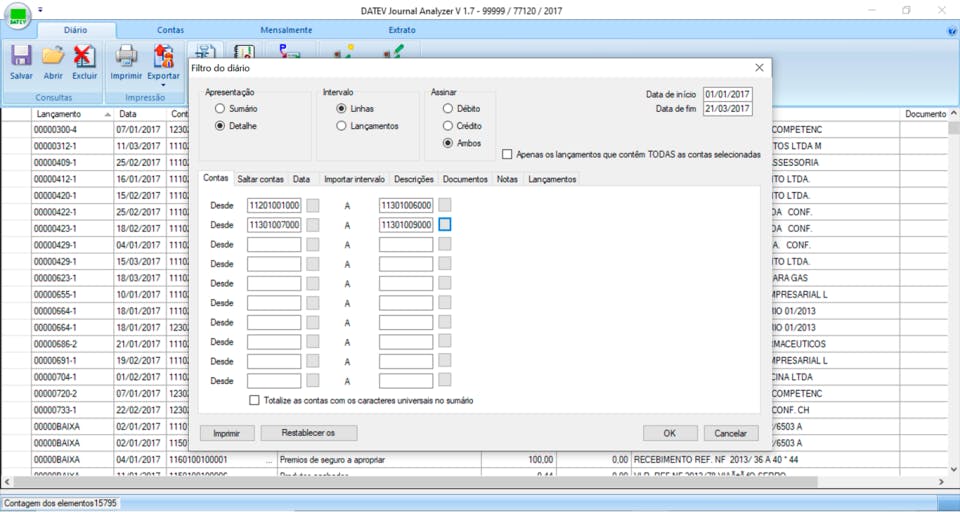Click lookup button beside account 11301009000

(445, 225)
